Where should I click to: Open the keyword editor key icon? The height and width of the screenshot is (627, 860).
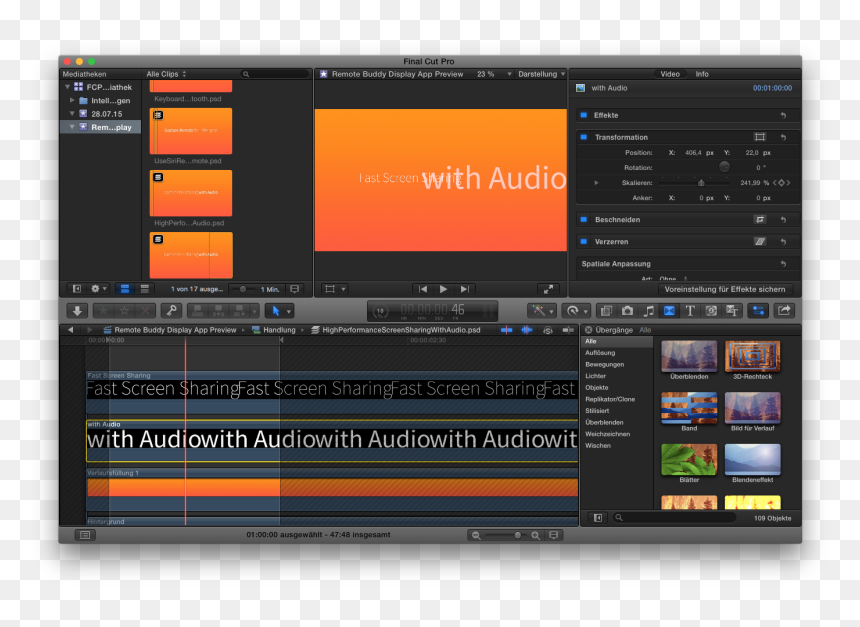click(171, 311)
